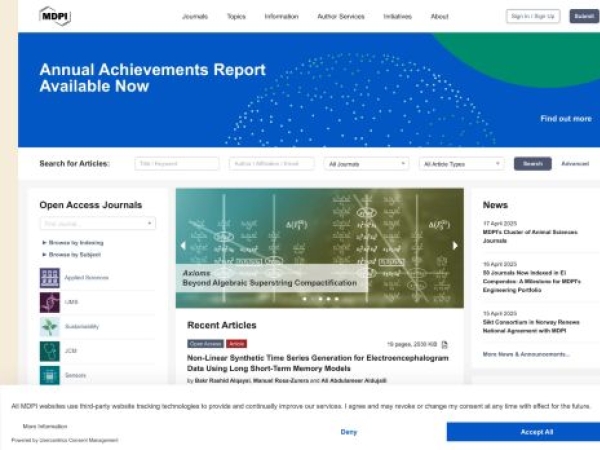Click the Sustainability journal icon
This screenshot has height=450, width=600.
tap(50, 326)
